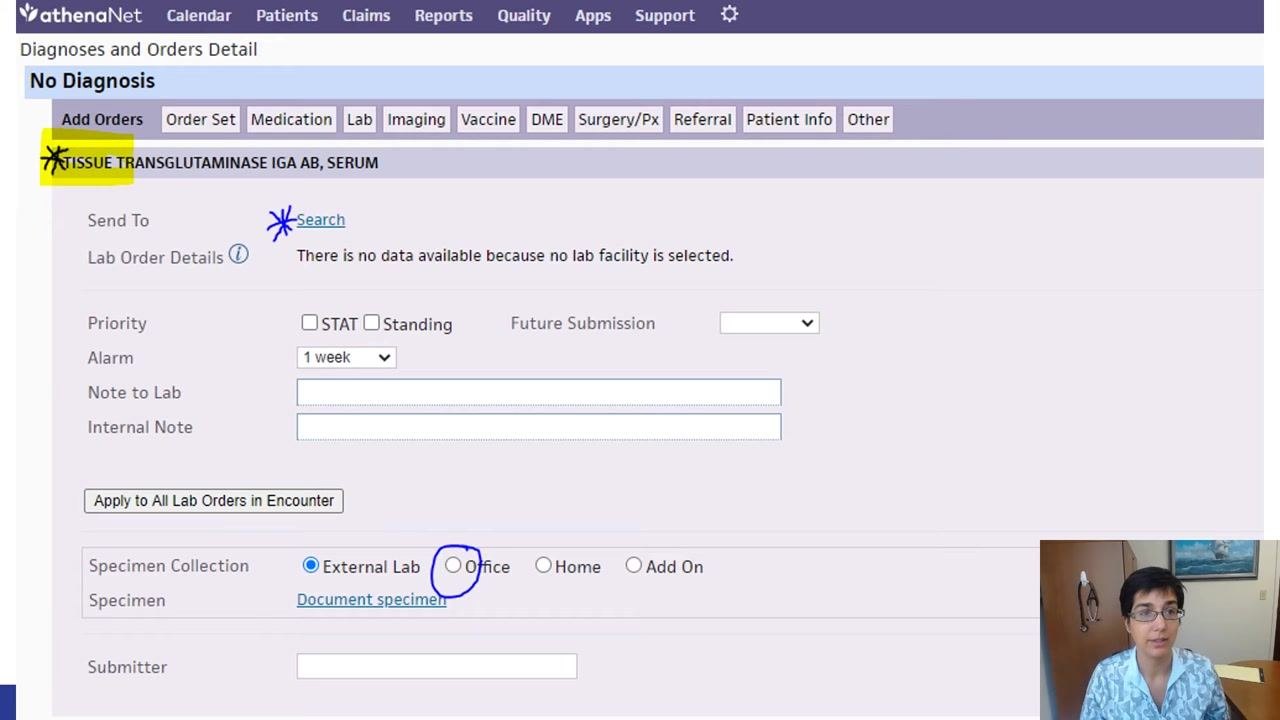Switch to the Medication tab
Viewport: 1280px width, 720px height.
tap(291, 119)
